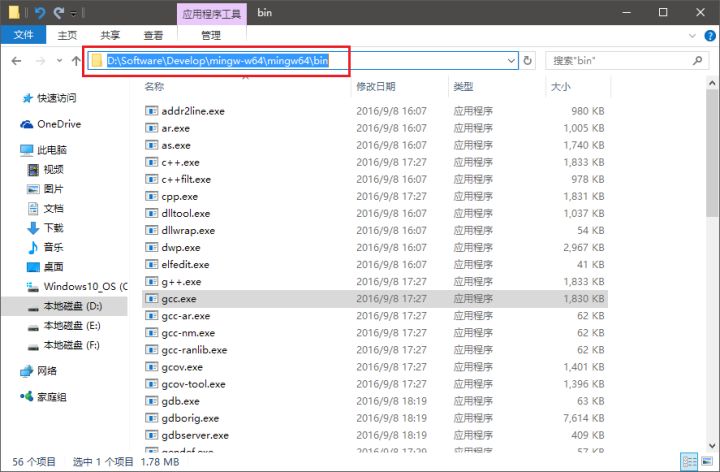Click the undo icon in quick access toolbar

(40, 12)
